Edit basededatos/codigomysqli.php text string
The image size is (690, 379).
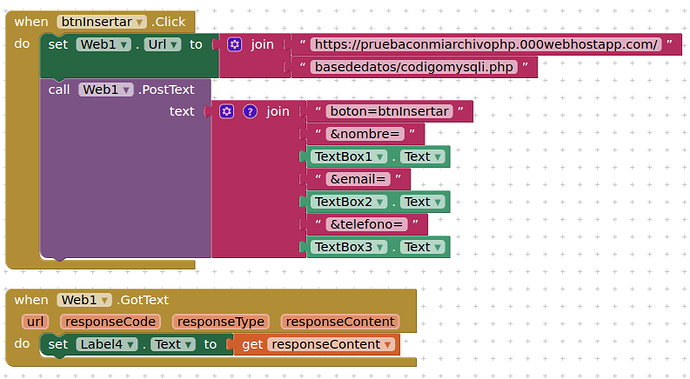[x=414, y=67]
